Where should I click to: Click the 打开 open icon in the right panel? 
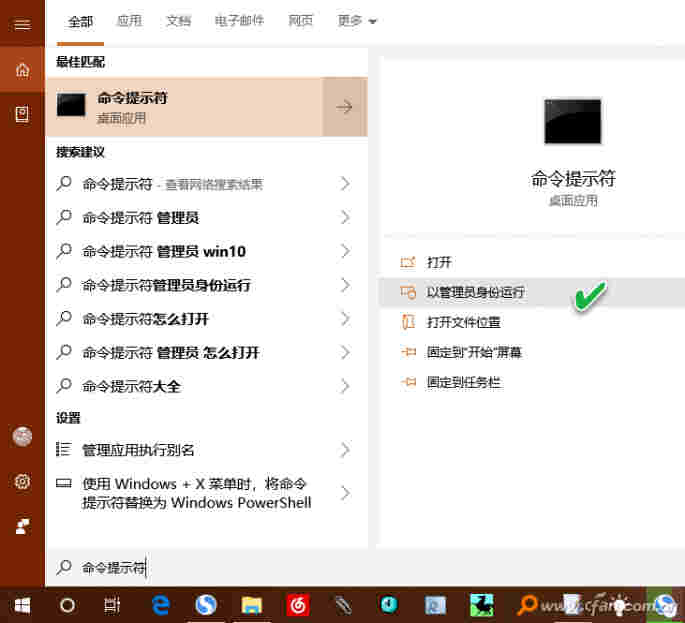[408, 262]
